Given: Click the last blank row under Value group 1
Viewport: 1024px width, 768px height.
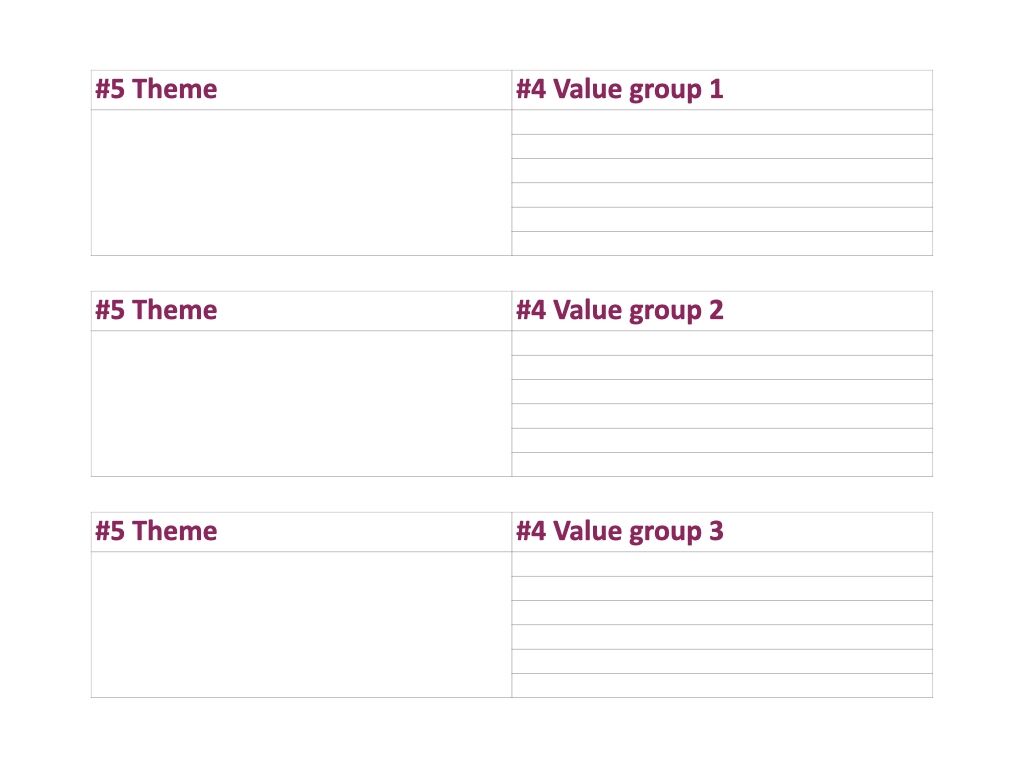Looking at the screenshot, I should (722, 243).
